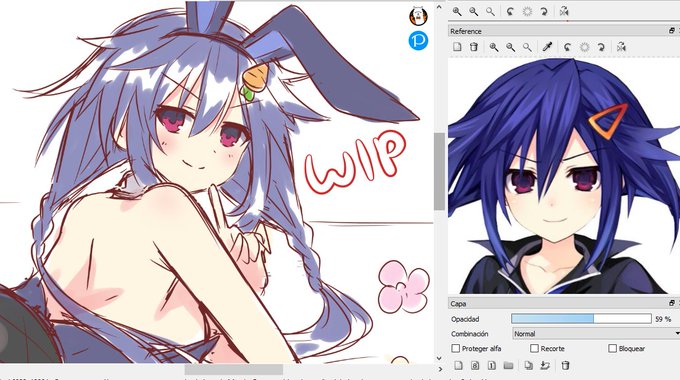
Task: Click the orange avatar badge
Action: (x=418, y=16)
